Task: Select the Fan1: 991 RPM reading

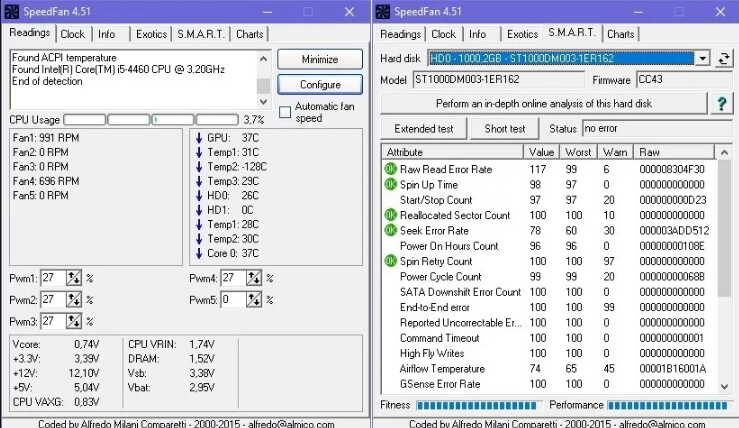Action: point(46,138)
